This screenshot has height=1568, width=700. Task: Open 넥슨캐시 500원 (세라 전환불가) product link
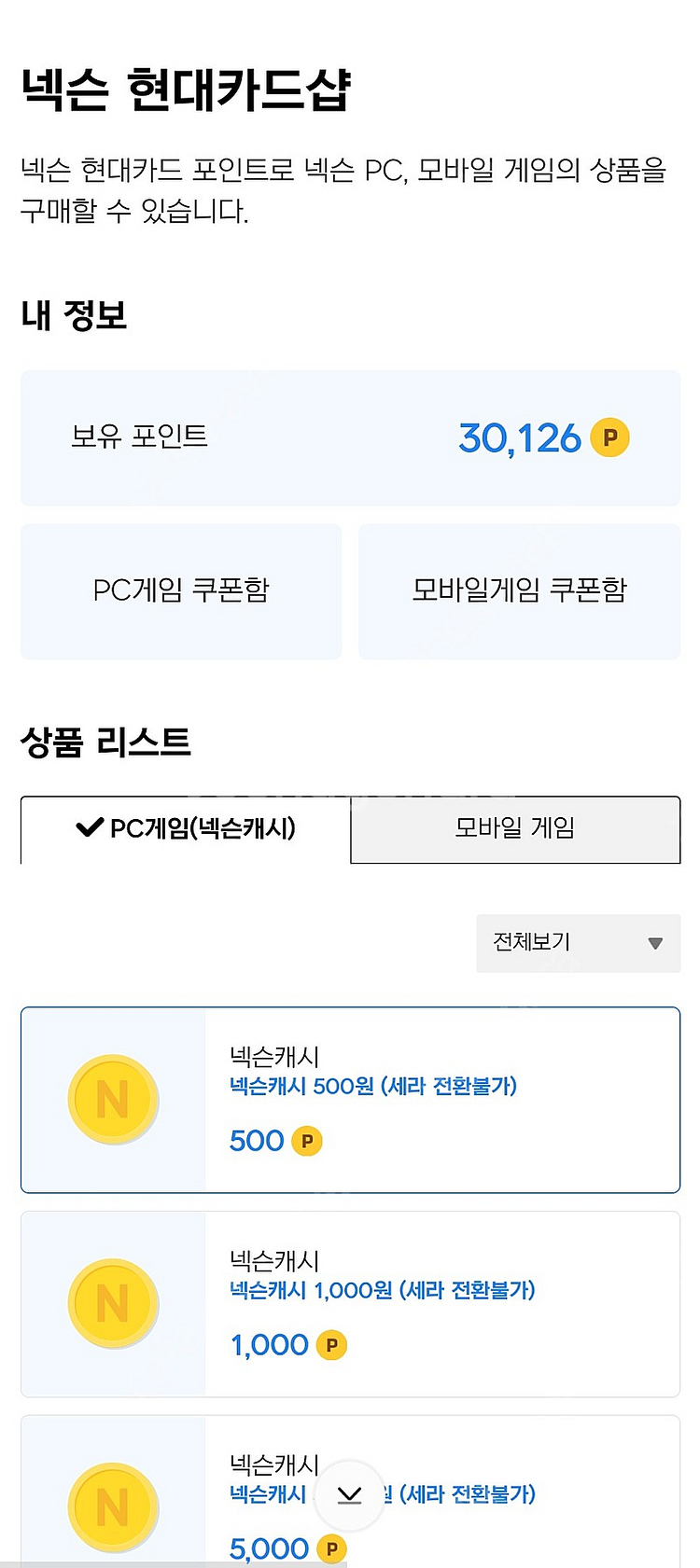(372, 1086)
